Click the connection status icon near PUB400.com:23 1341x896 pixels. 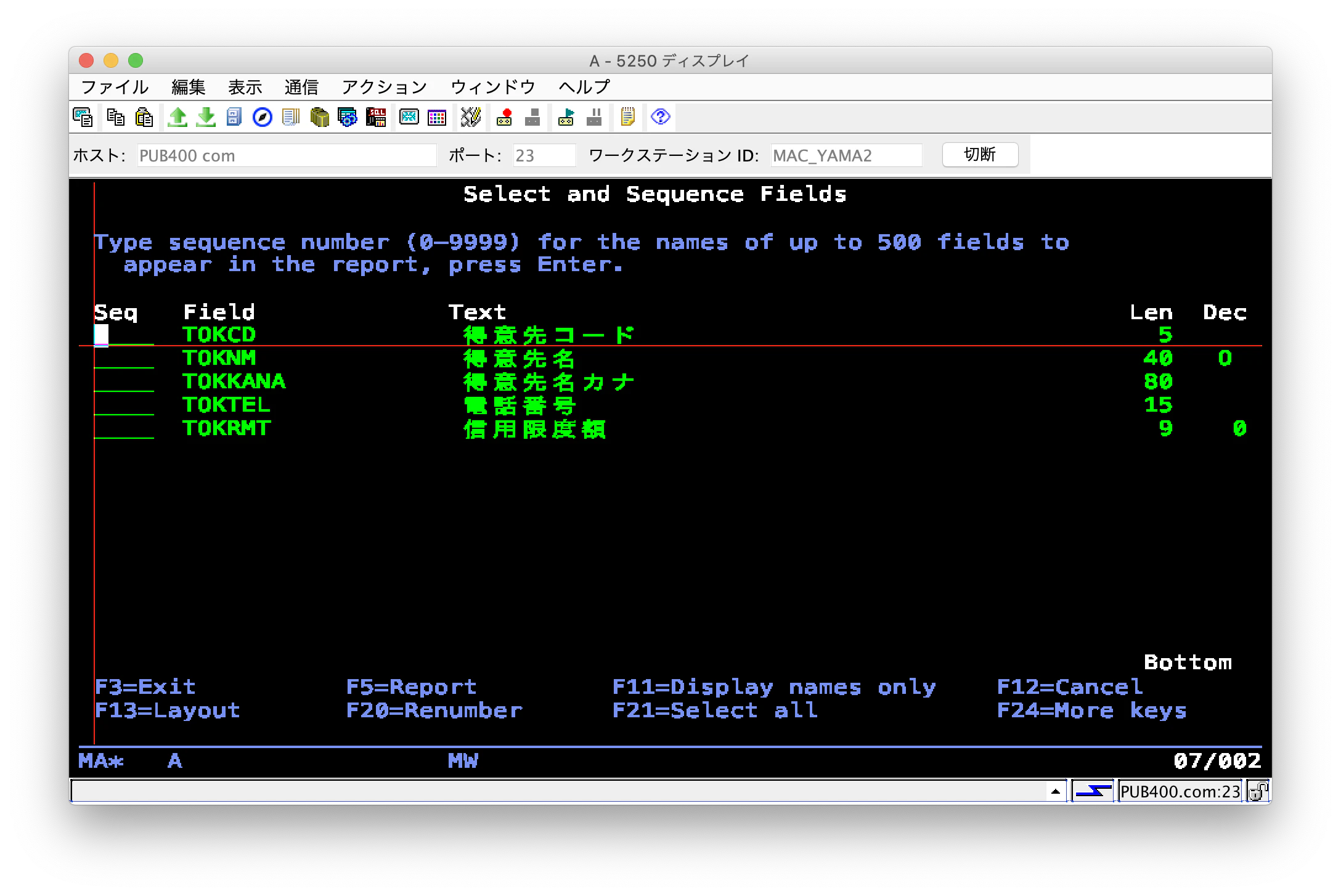(1093, 791)
